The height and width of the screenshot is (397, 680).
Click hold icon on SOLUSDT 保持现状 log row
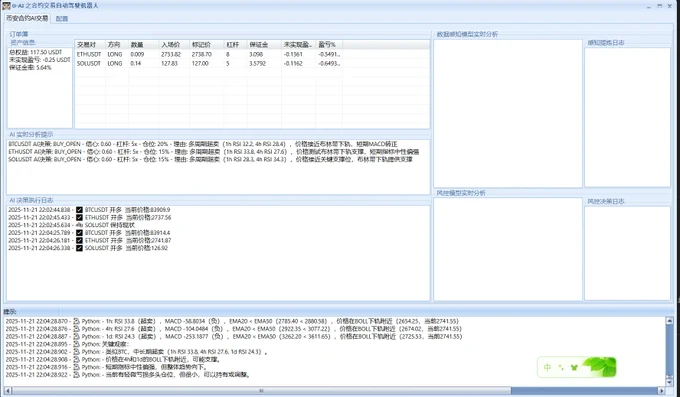(79, 225)
